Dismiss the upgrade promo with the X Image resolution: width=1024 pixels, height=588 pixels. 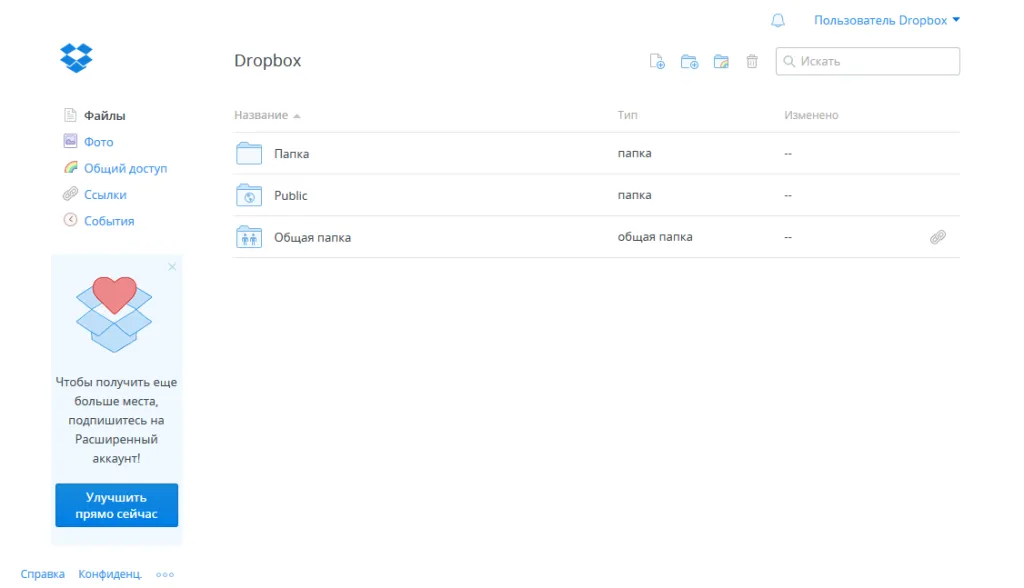pyautogui.click(x=172, y=267)
